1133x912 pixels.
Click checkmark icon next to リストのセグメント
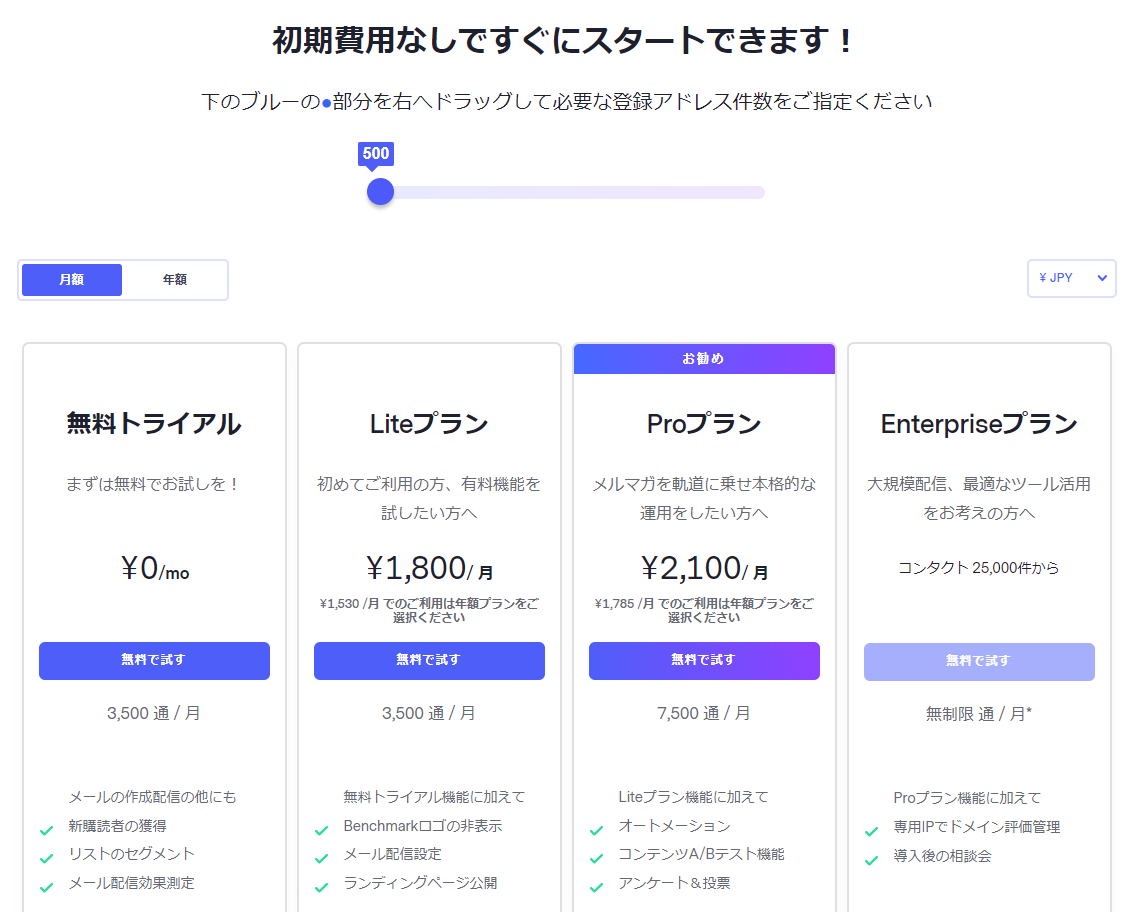pyautogui.click(x=46, y=858)
